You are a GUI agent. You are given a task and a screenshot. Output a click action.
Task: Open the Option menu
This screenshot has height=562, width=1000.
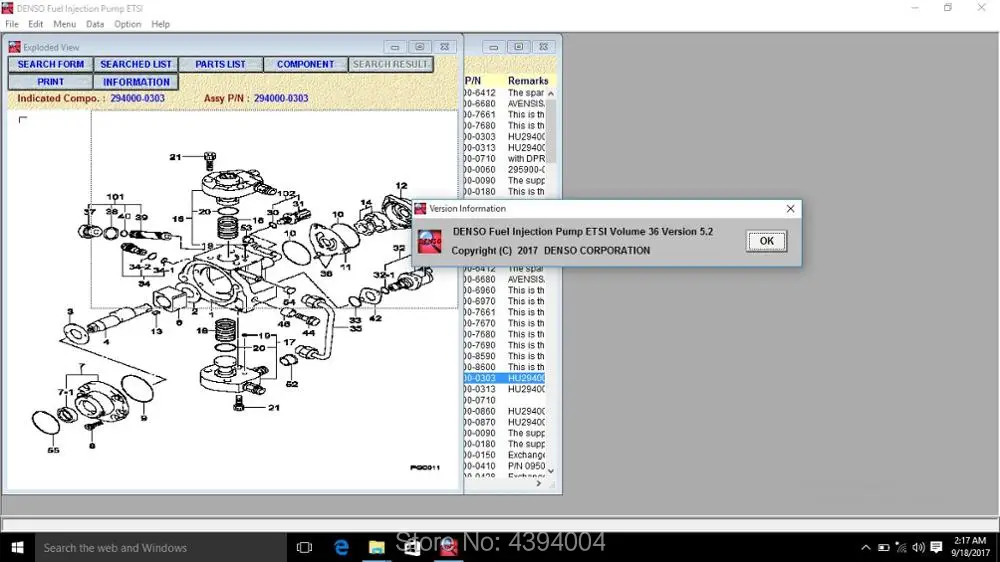pyautogui.click(x=127, y=24)
